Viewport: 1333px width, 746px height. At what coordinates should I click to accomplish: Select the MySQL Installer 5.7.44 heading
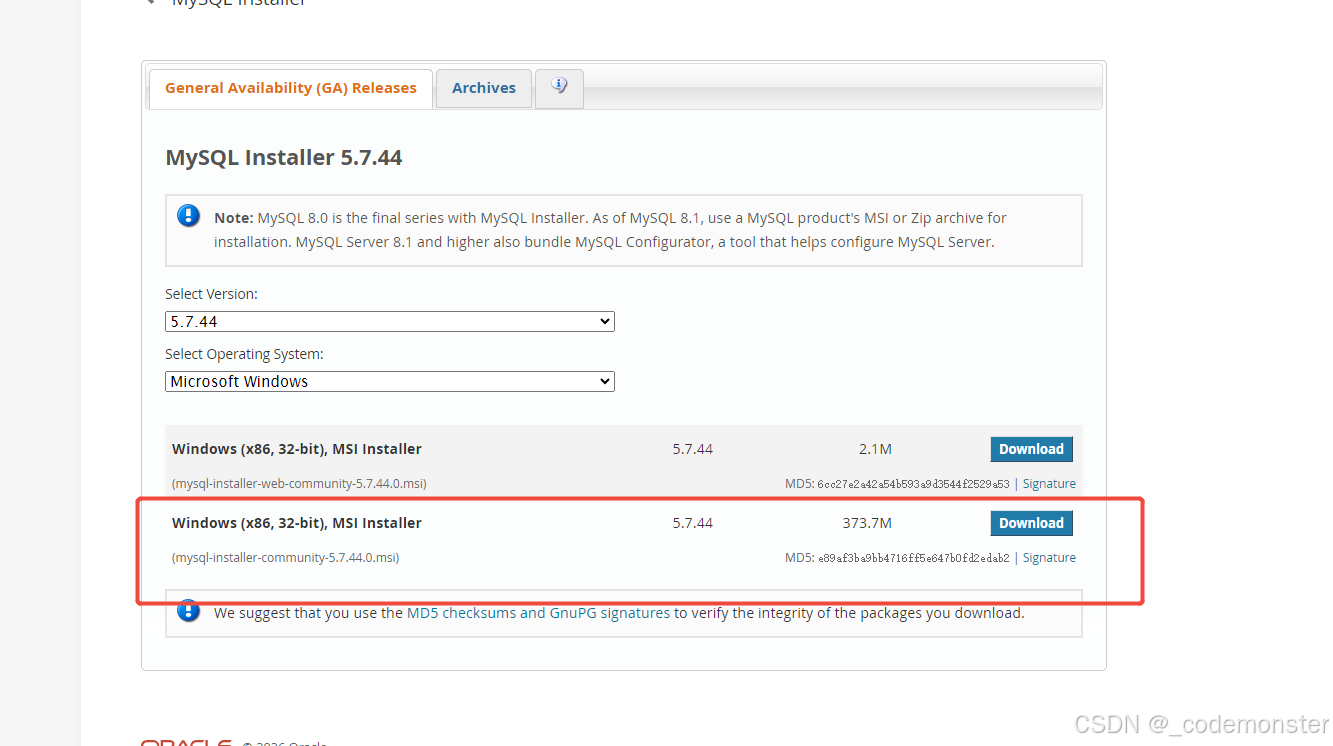[x=284, y=157]
